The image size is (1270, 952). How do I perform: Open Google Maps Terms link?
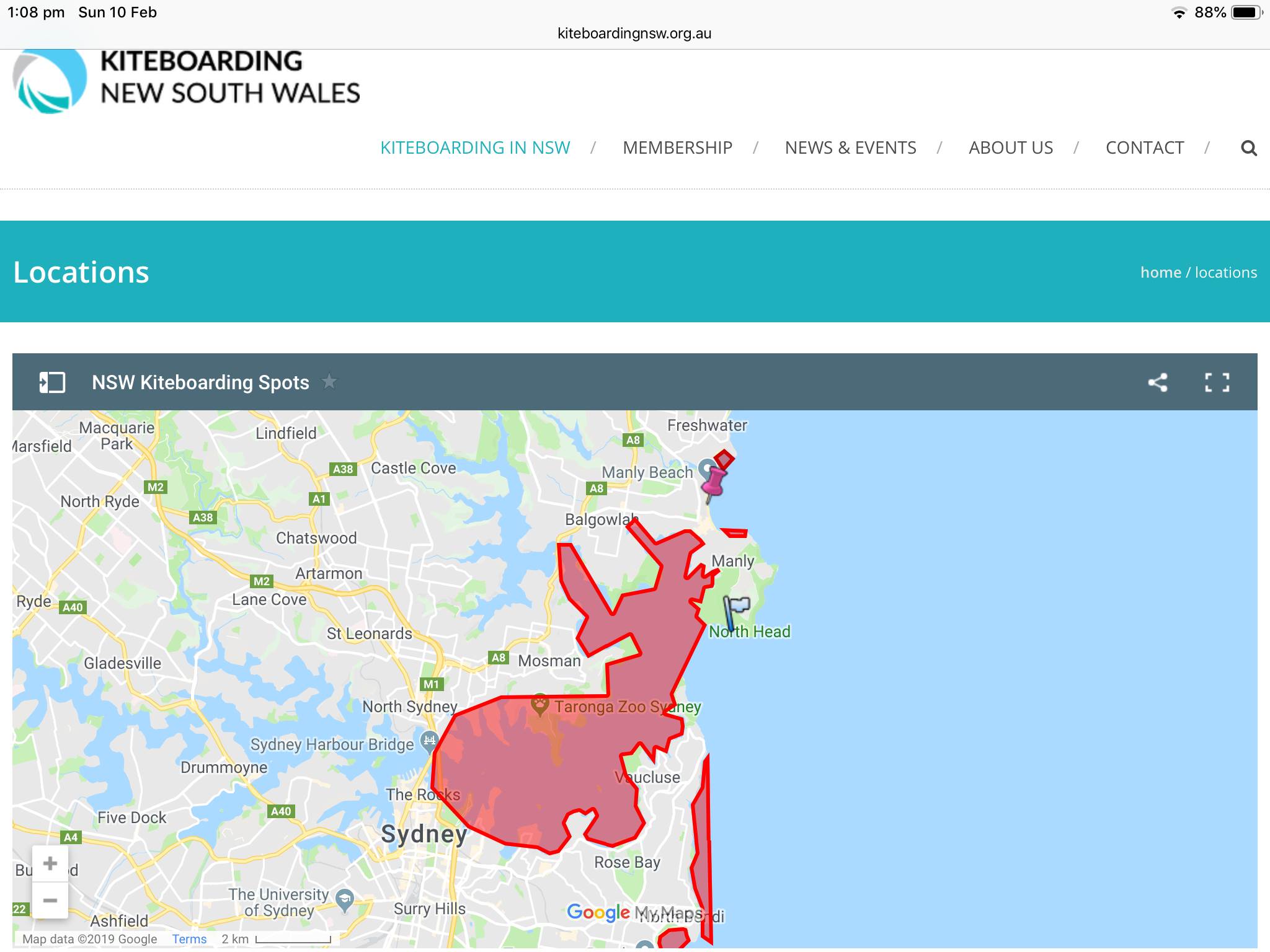tap(189, 938)
